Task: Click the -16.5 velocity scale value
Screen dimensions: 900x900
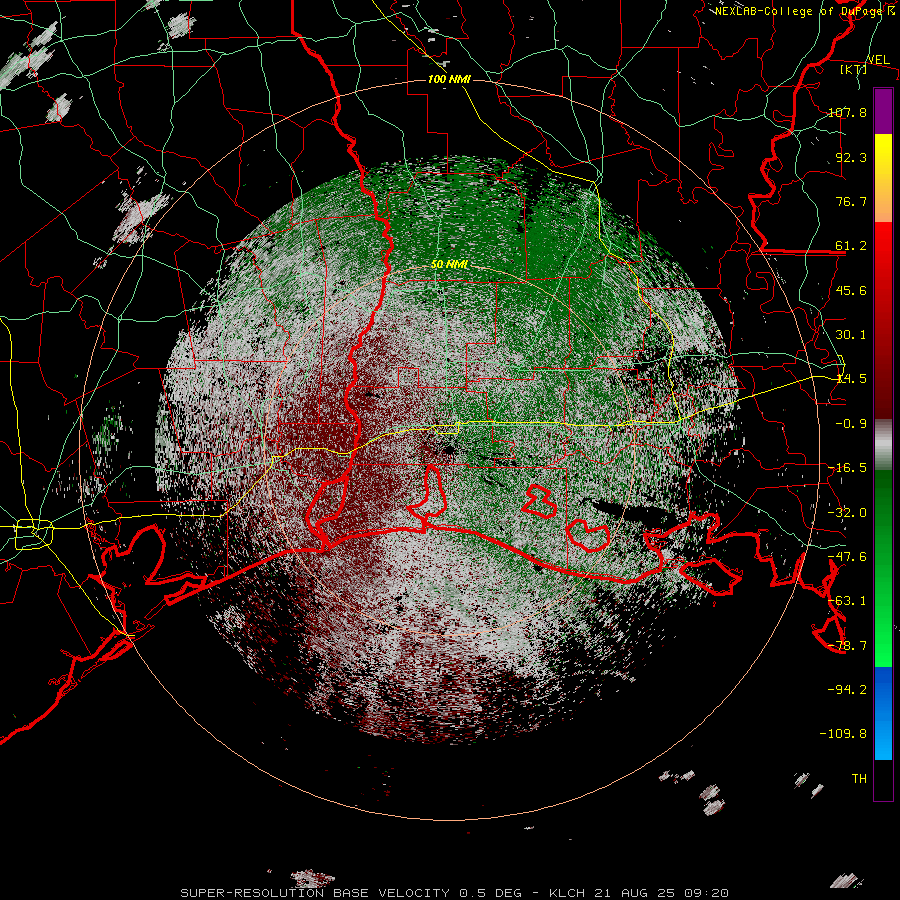Action: coord(847,468)
